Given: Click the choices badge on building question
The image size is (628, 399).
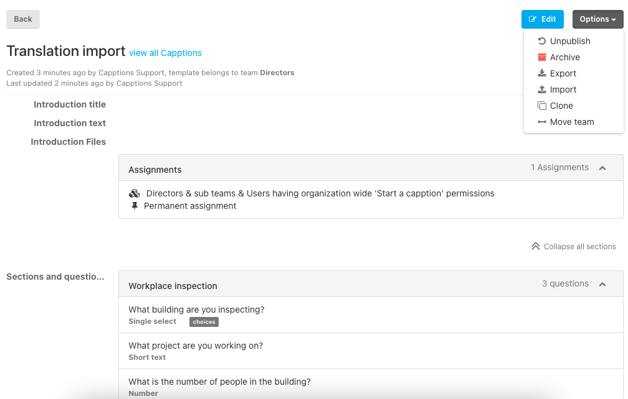Looking at the screenshot, I should point(204,322).
